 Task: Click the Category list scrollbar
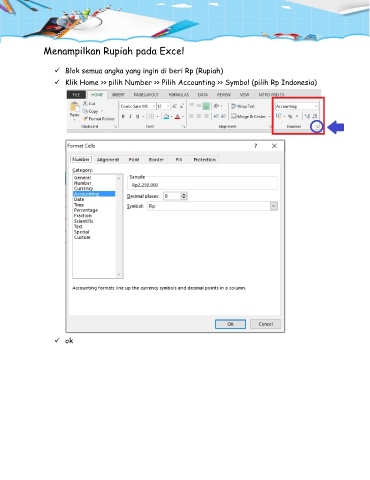119,226
